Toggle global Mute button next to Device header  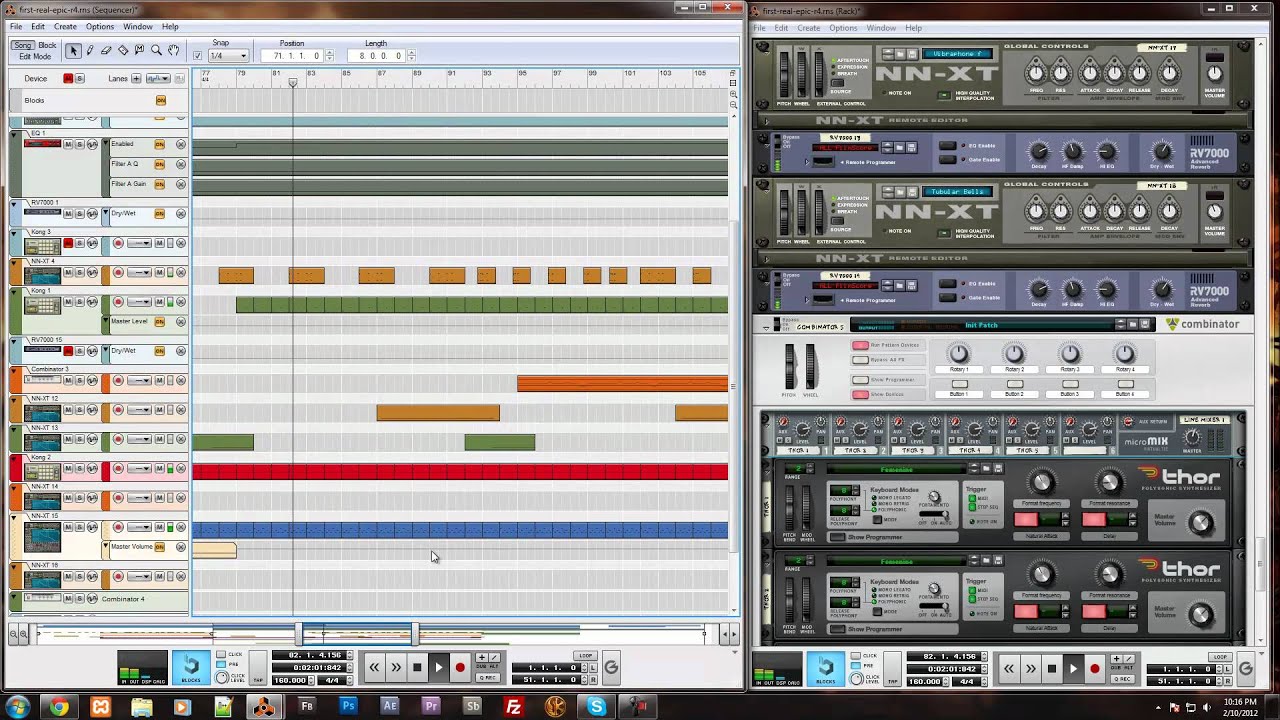pos(68,78)
